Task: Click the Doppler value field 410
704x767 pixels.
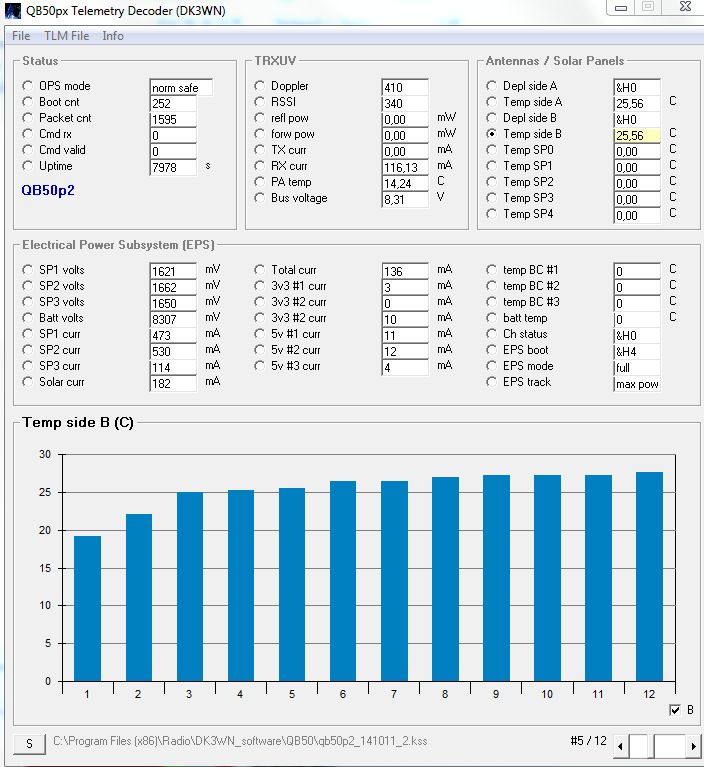Action: click(x=405, y=88)
